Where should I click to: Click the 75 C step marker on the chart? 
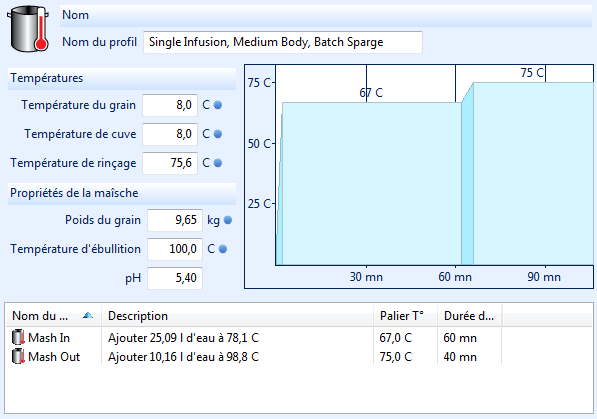click(532, 72)
